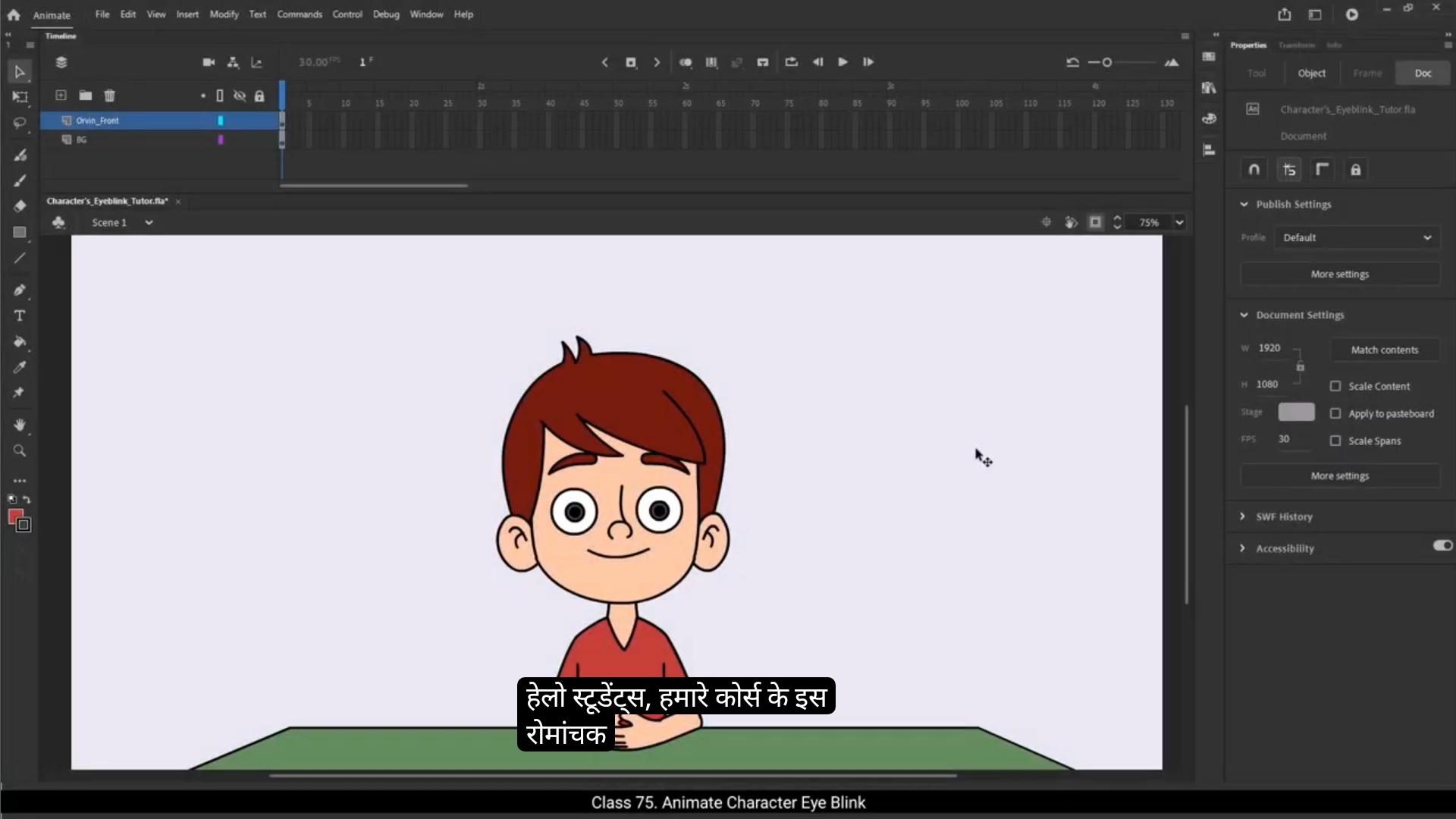The height and width of the screenshot is (819, 1456).
Task: Open the Commands menu
Action: coord(300,14)
